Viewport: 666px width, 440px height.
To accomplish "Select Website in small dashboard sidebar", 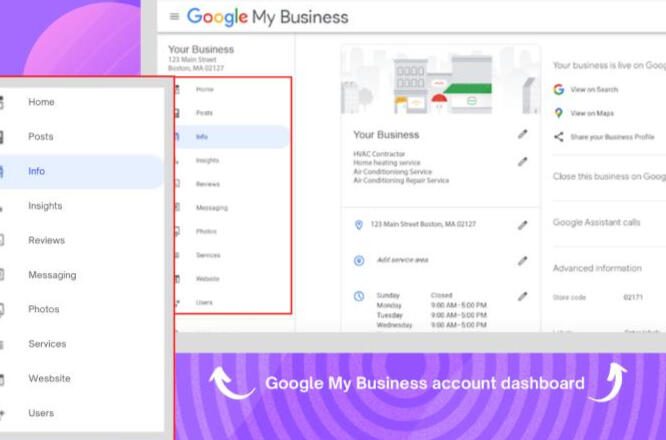I will pyautogui.click(x=207, y=279).
